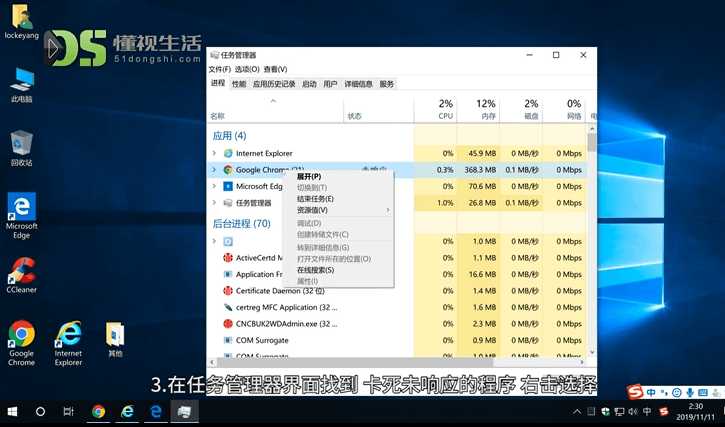This screenshot has width=725, height=427.
Task: Open Cortana search circle on taskbar
Action: point(40,411)
